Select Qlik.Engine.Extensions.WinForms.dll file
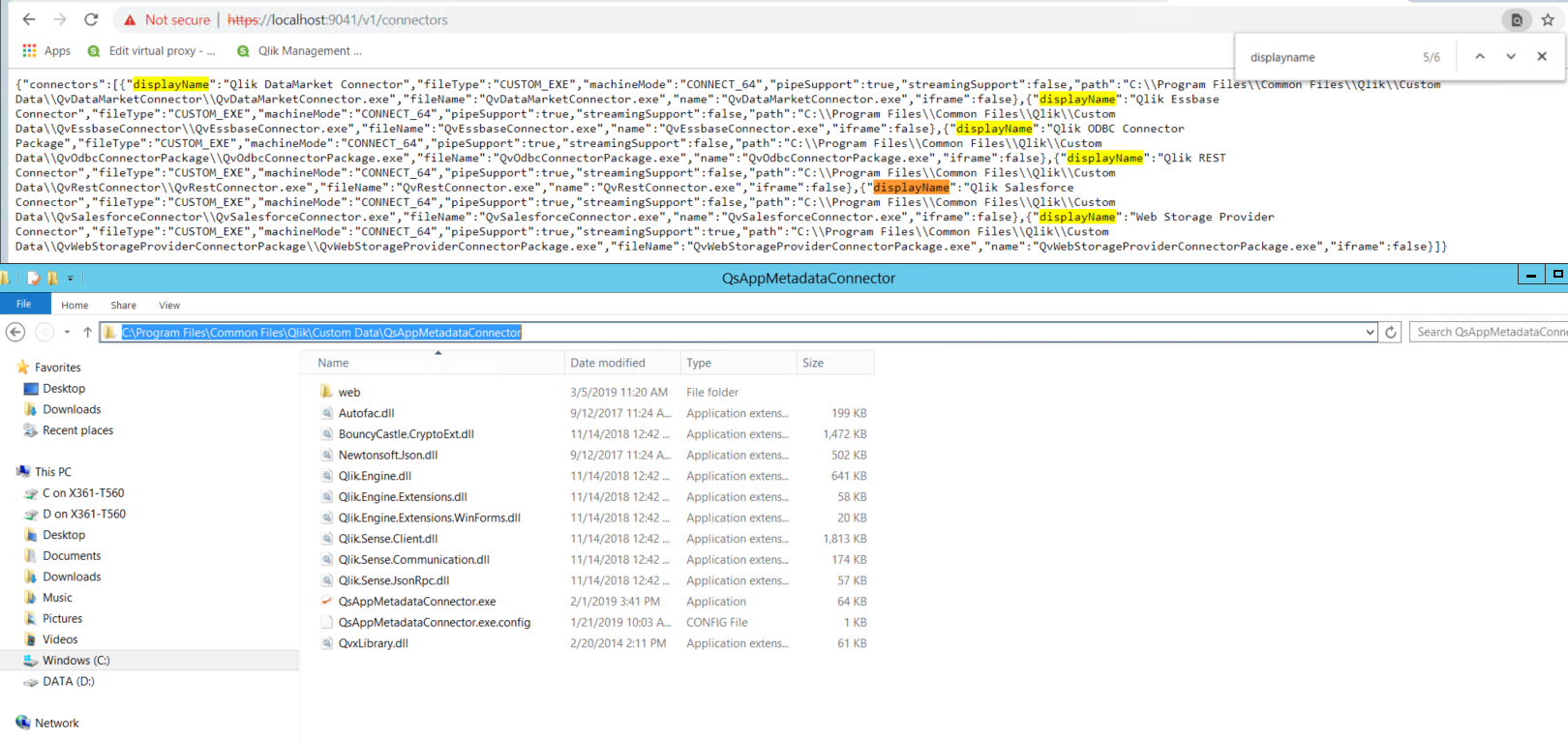Viewport: 1568px width, 739px height. [430, 518]
